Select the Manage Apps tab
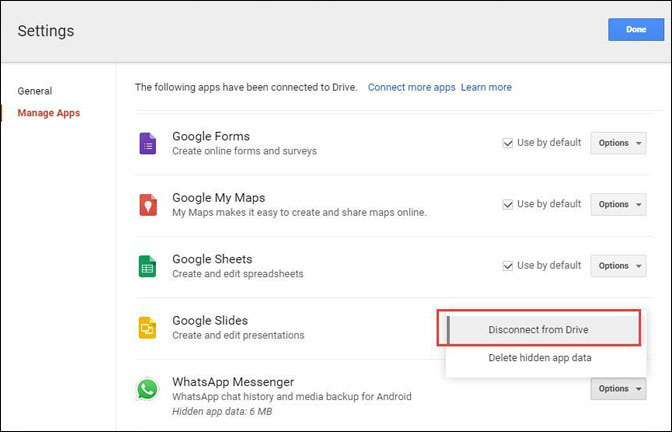The image size is (672, 432). [x=49, y=113]
